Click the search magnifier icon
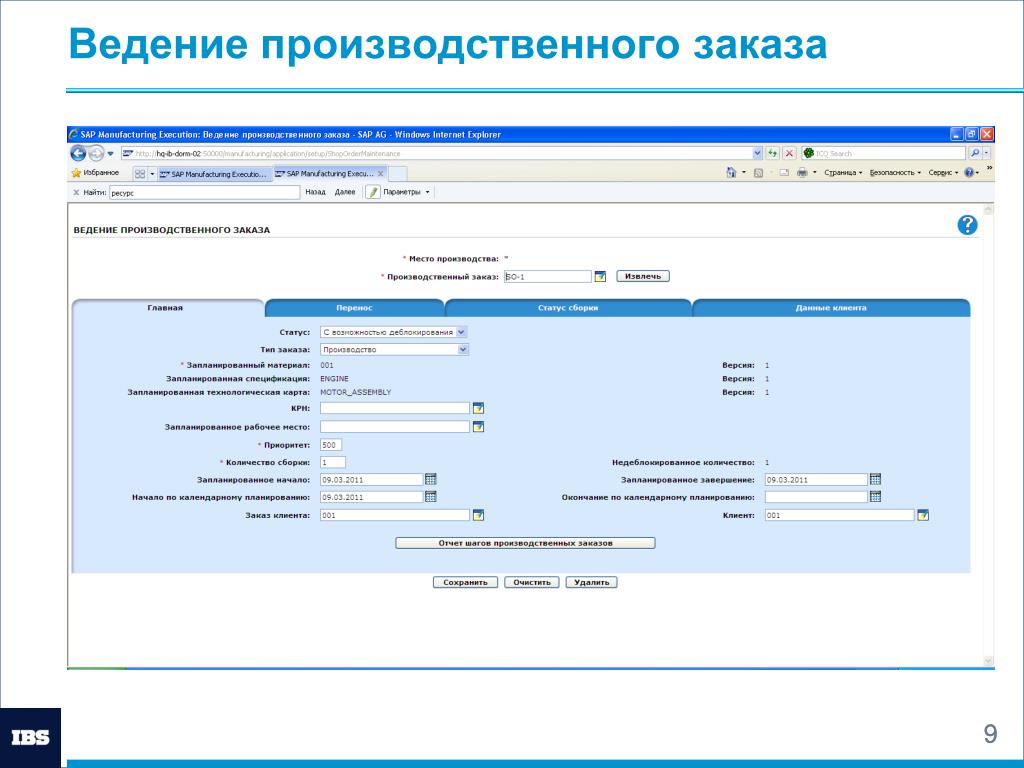The image size is (1024, 768). (975, 153)
